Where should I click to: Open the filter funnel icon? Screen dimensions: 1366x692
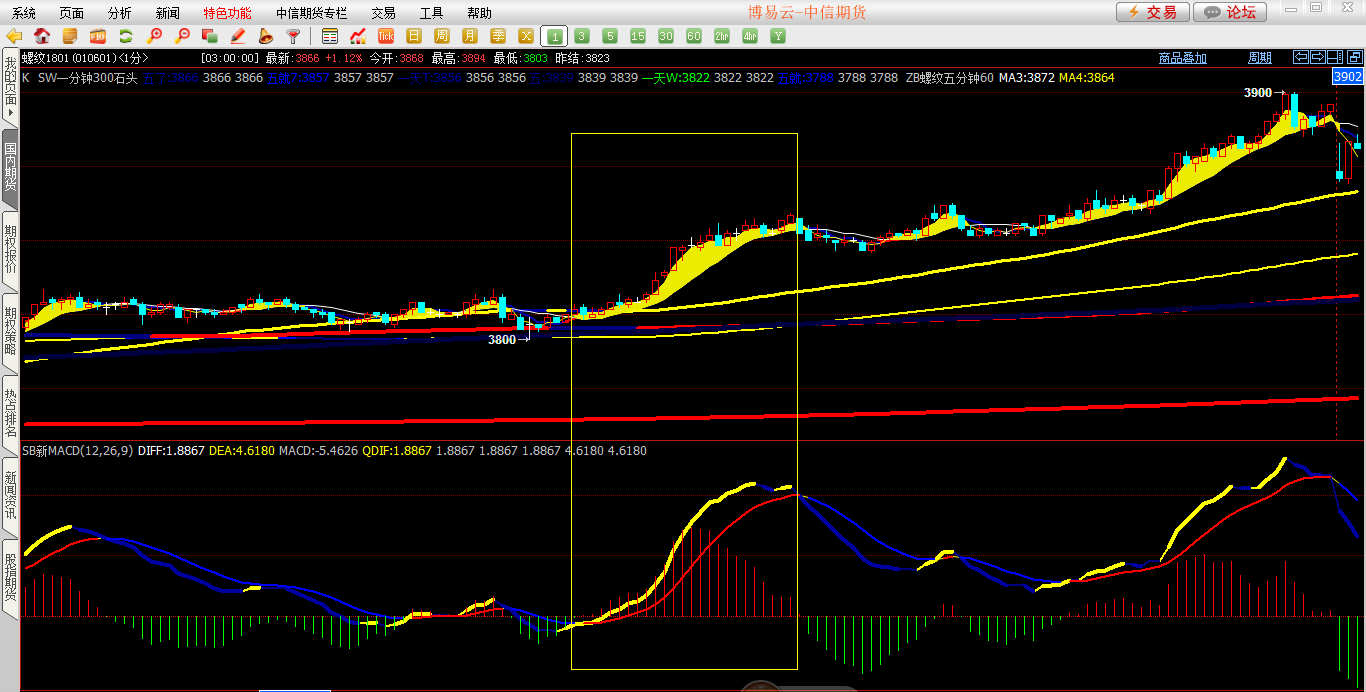pyautogui.click(x=293, y=36)
